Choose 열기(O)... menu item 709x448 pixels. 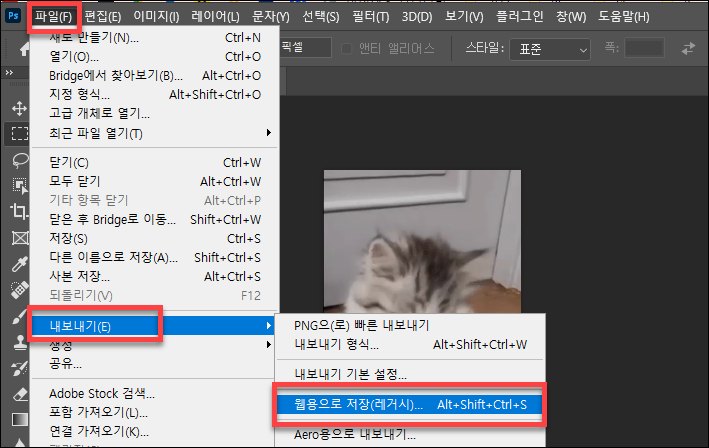click(155, 57)
